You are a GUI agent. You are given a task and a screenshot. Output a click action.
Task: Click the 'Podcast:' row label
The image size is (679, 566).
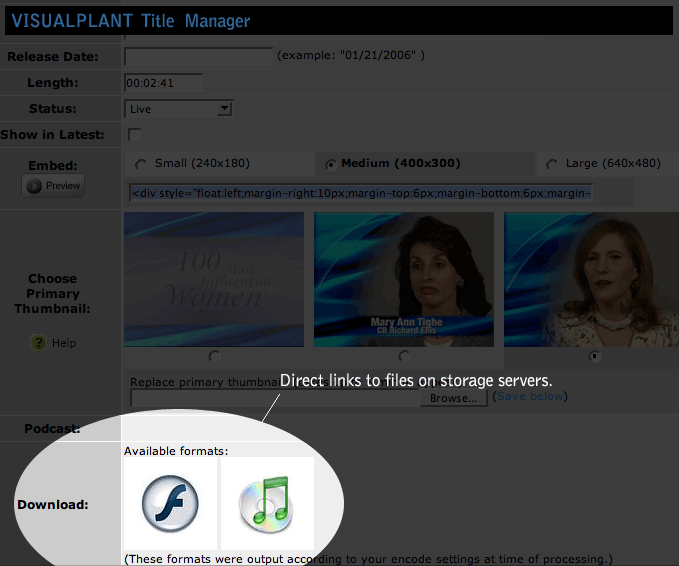point(52,429)
